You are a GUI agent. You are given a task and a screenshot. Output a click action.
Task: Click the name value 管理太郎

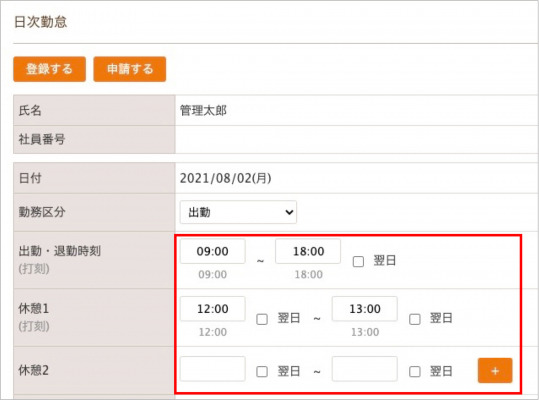click(203, 111)
